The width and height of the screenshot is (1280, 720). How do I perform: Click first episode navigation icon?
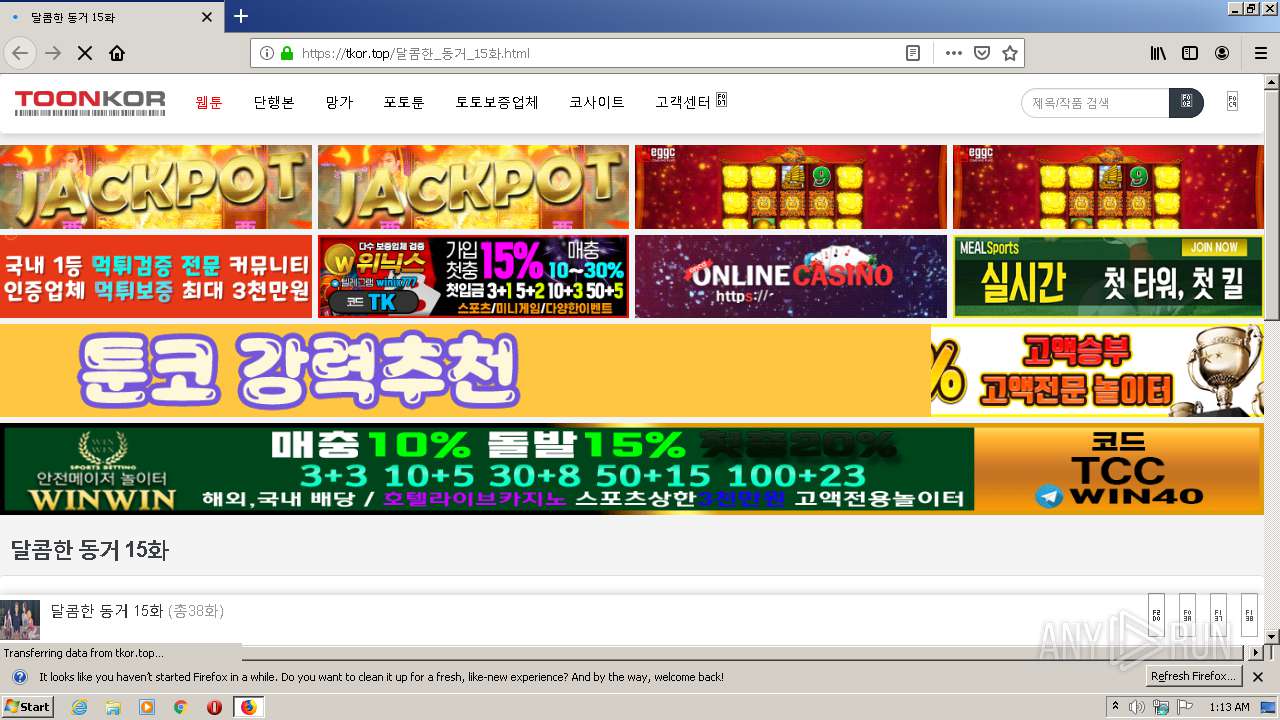(1157, 615)
